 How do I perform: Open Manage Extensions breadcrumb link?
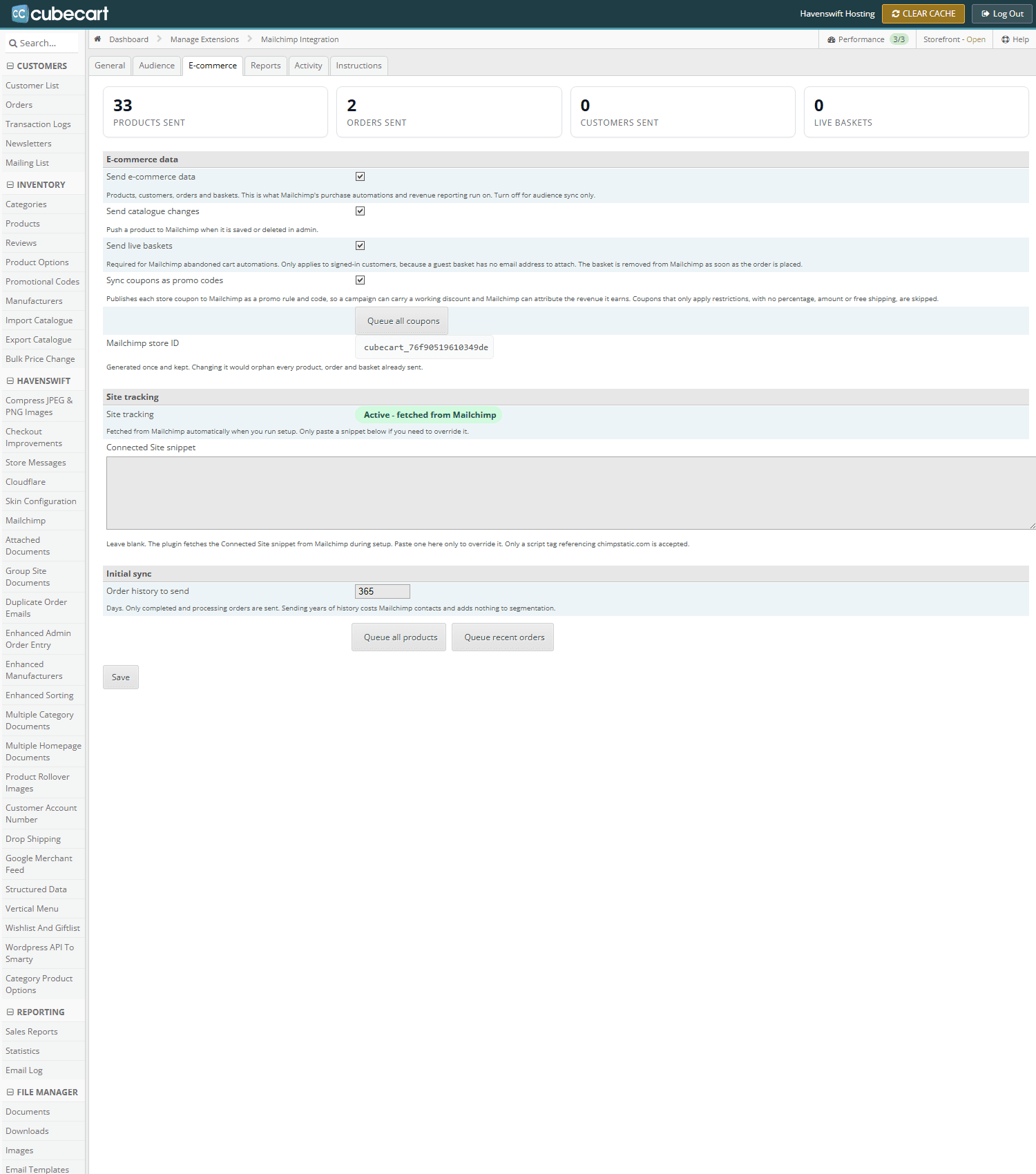204,39
